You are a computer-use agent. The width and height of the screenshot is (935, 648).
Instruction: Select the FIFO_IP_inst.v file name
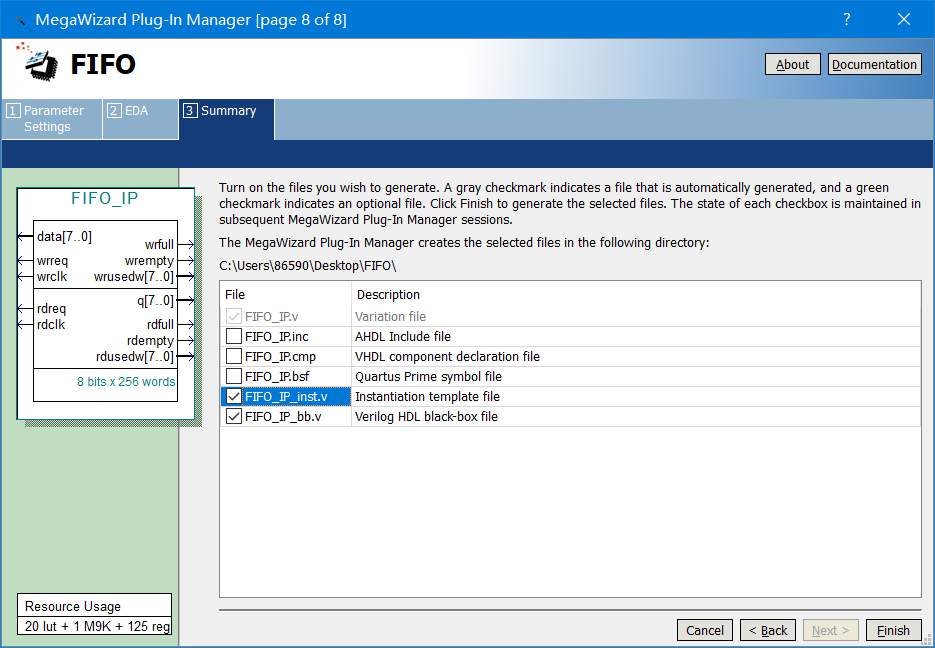[x=286, y=396]
